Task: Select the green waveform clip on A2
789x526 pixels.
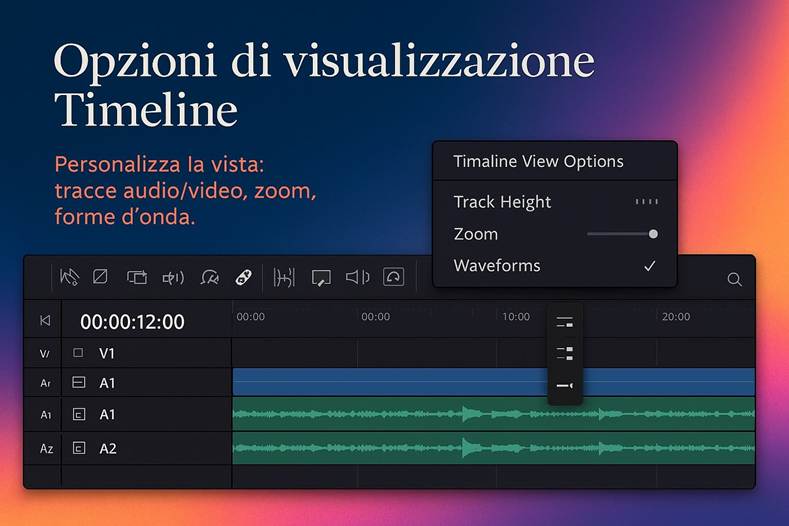Action: tap(494, 447)
